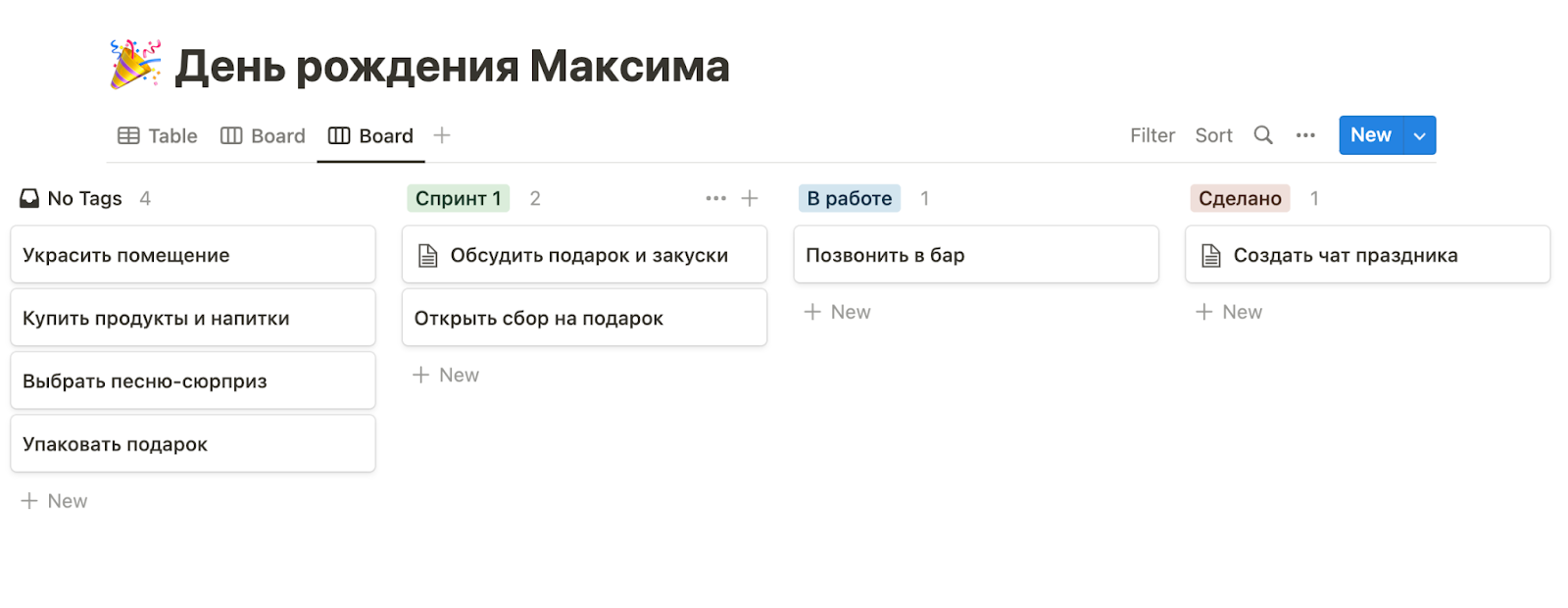Add card via Спринт 1 header plus

point(750,198)
